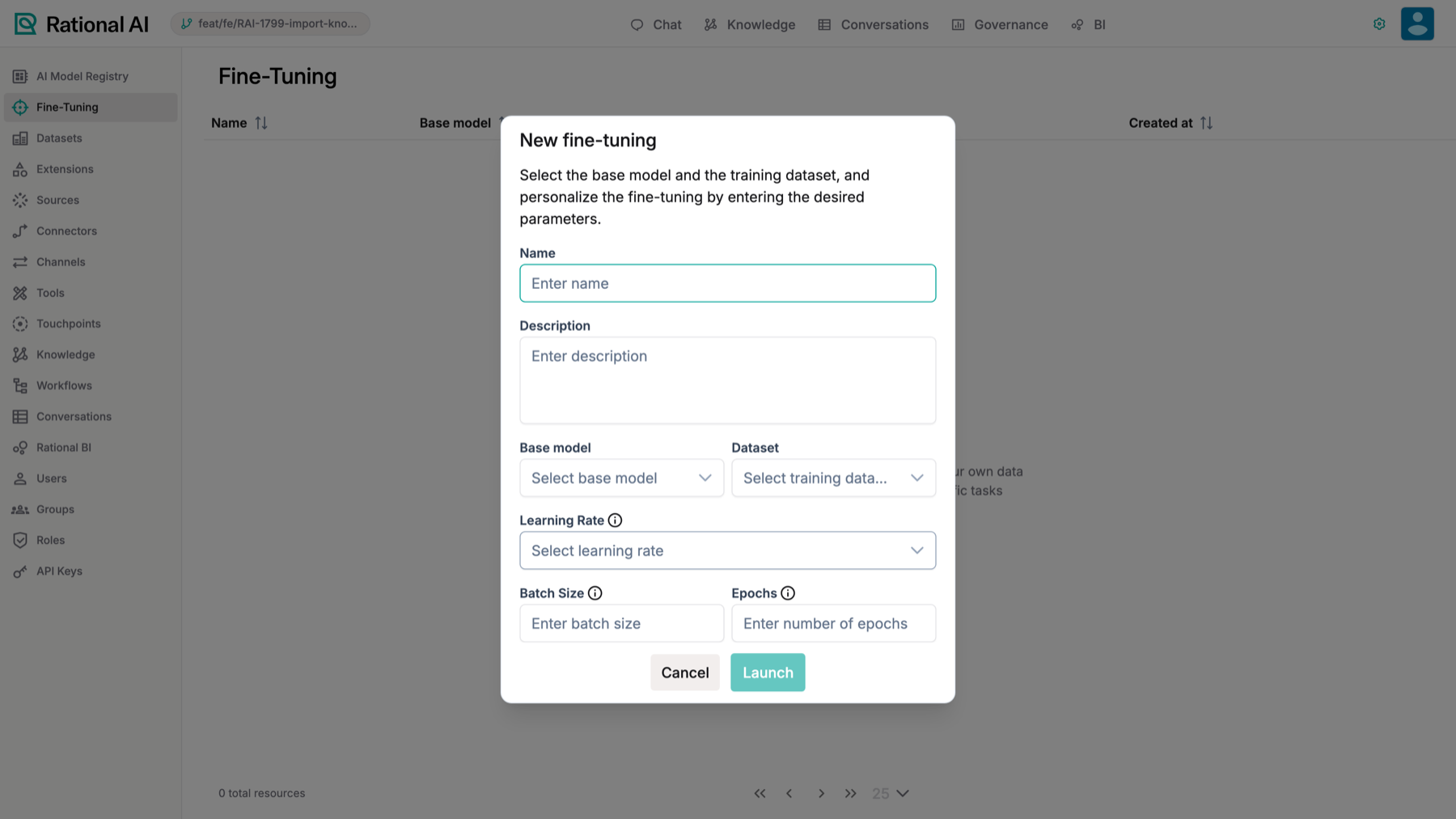The height and width of the screenshot is (819, 1456).
Task: Sort by Name column arrows
Action: point(261,123)
